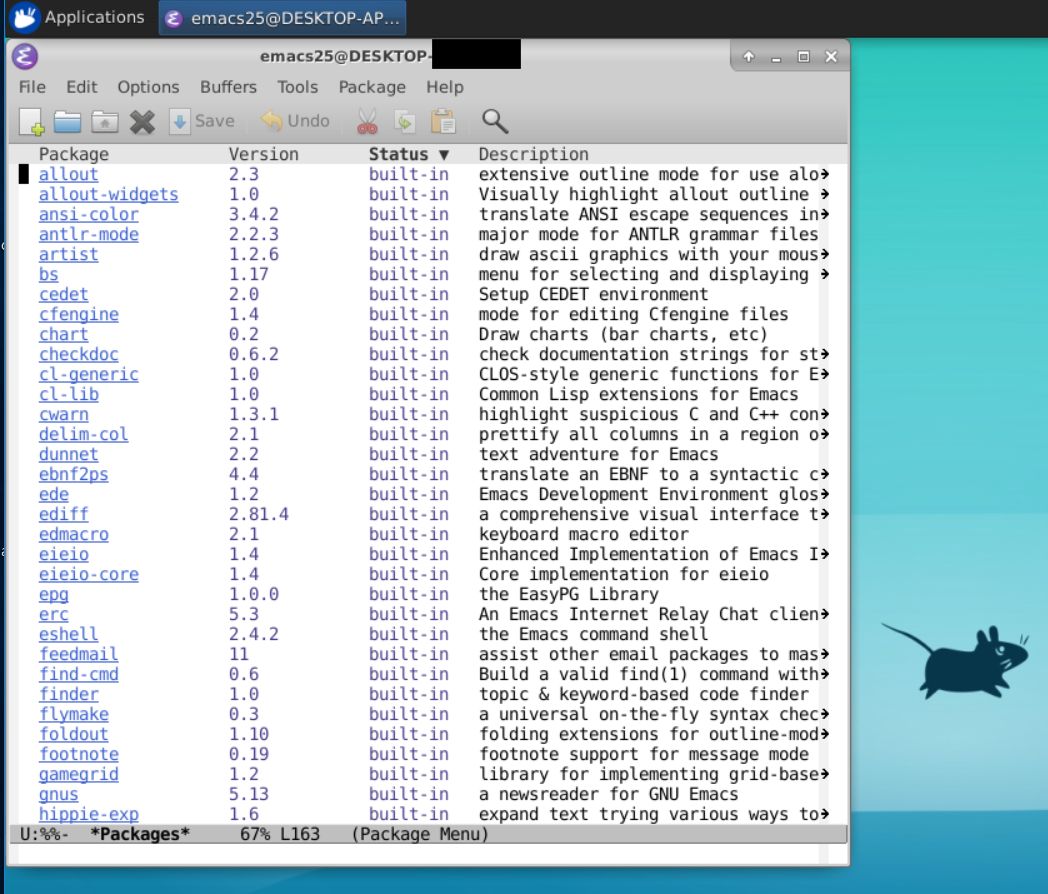
Task: Open the foldout package link
Action: (74, 734)
